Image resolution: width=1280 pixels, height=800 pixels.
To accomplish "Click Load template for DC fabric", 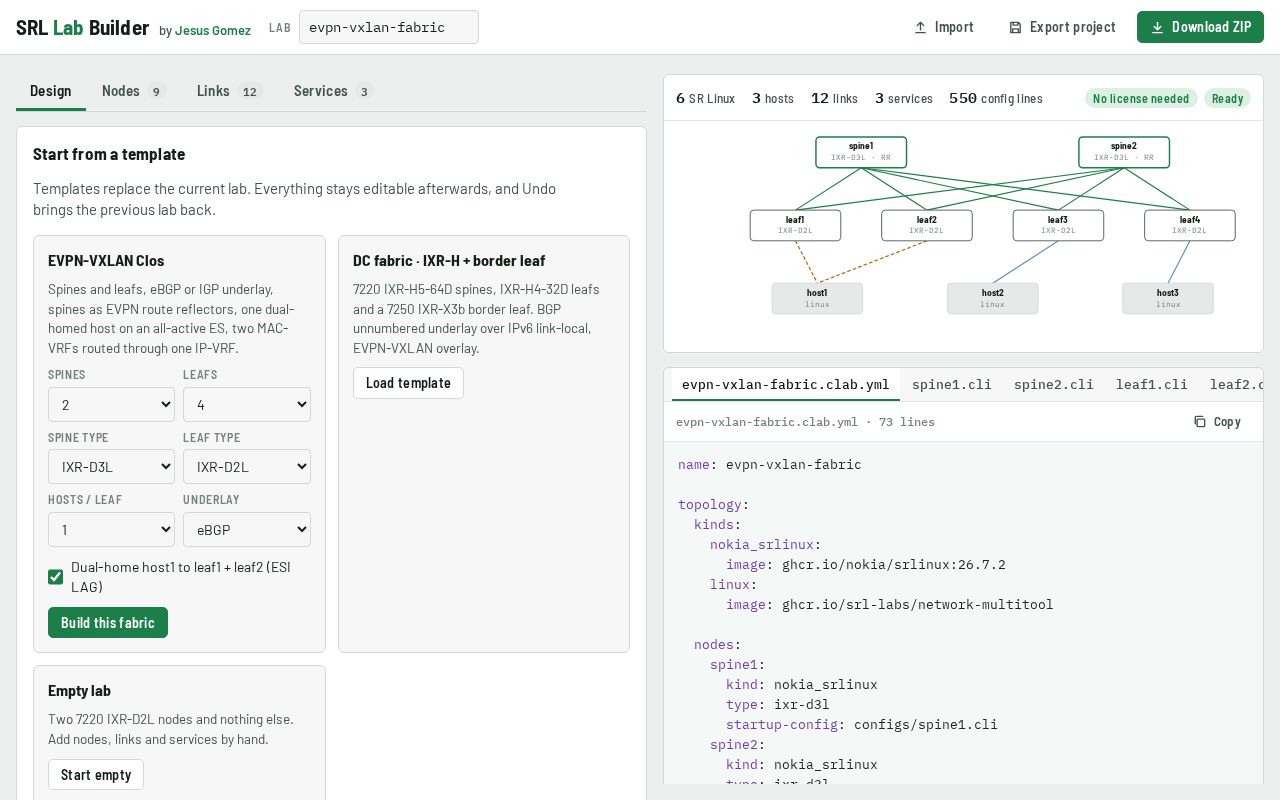I will [408, 383].
